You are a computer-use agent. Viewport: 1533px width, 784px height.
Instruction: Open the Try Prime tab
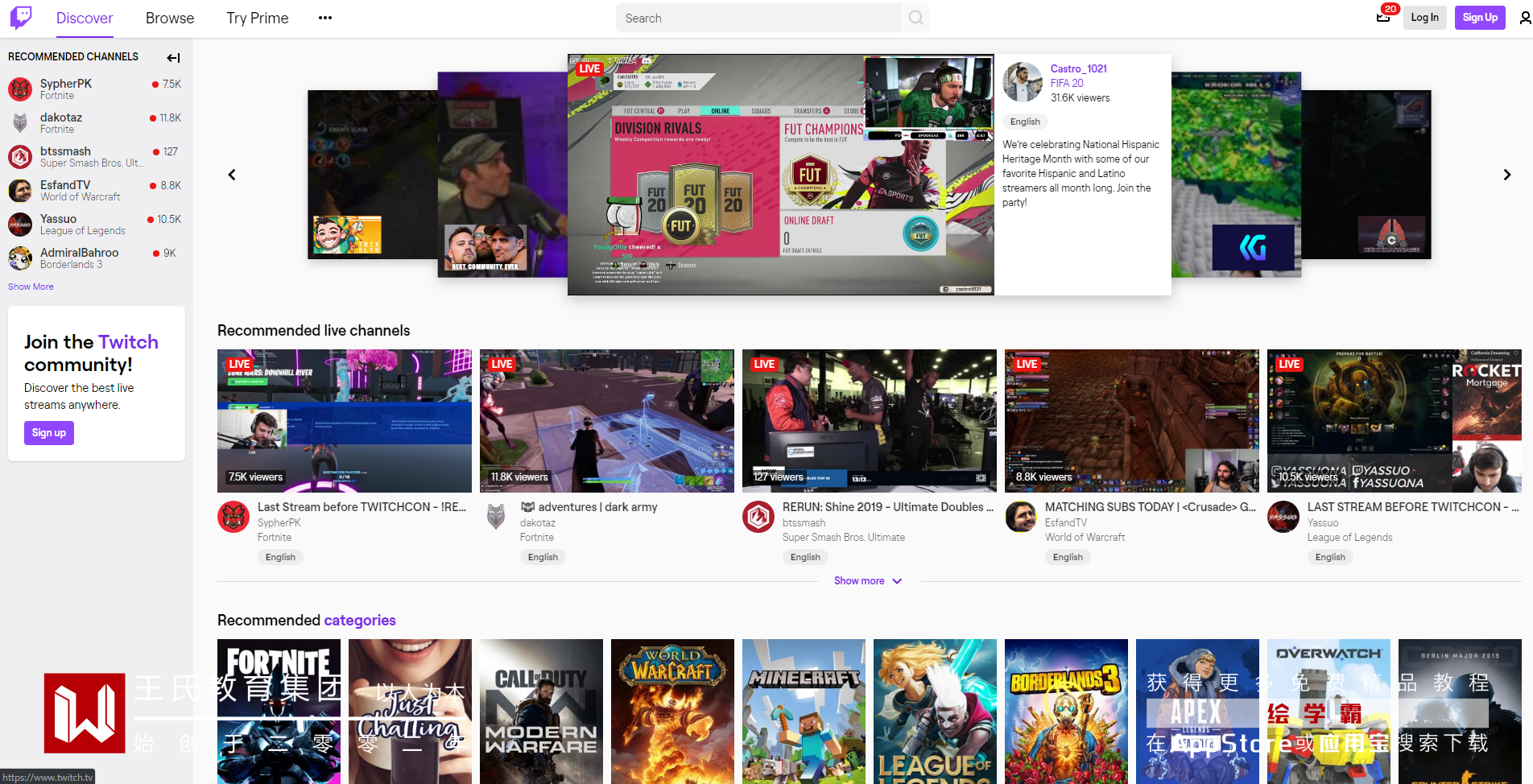[258, 18]
